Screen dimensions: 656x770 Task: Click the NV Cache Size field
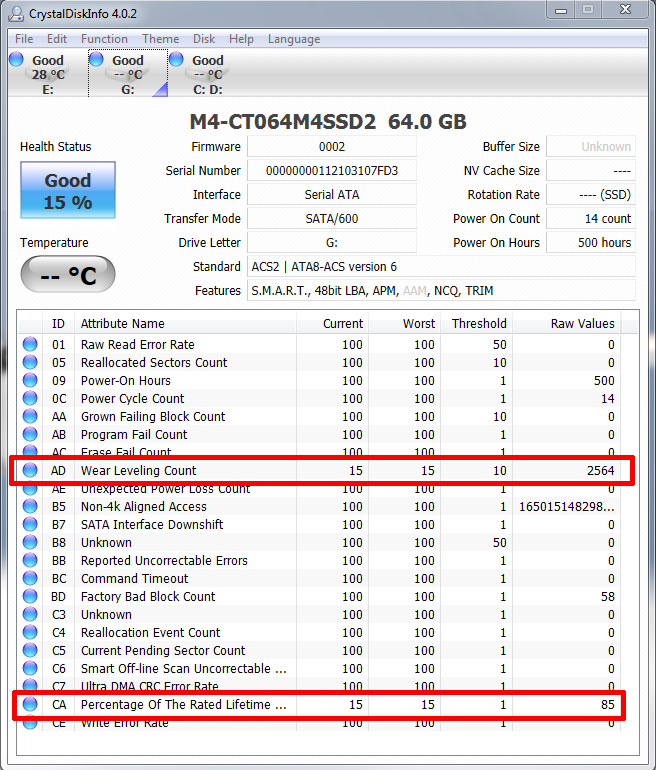click(591, 170)
